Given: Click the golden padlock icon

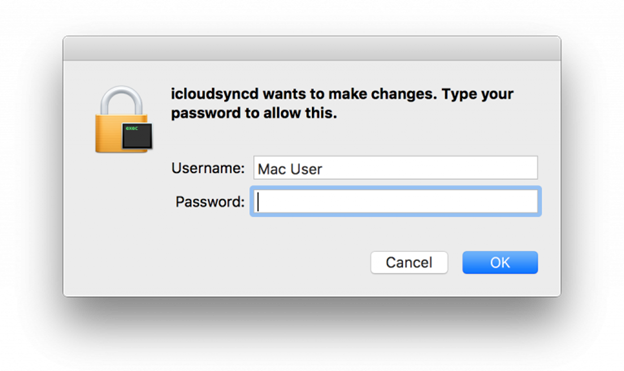Looking at the screenshot, I should coord(123,119).
